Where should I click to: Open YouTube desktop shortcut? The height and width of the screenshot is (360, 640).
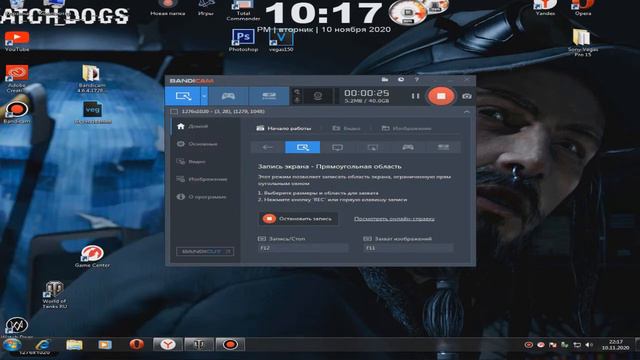17,41
